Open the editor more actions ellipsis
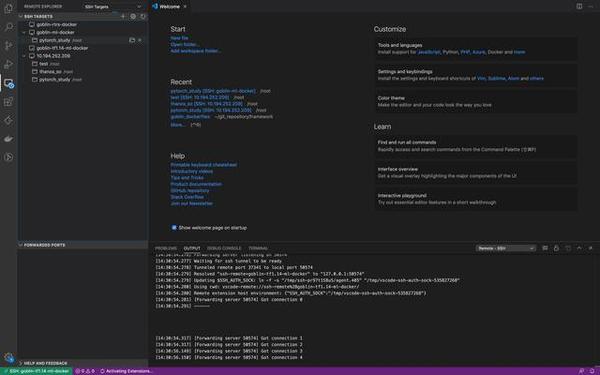Viewport: 600px width, 375px height. [x=591, y=7]
